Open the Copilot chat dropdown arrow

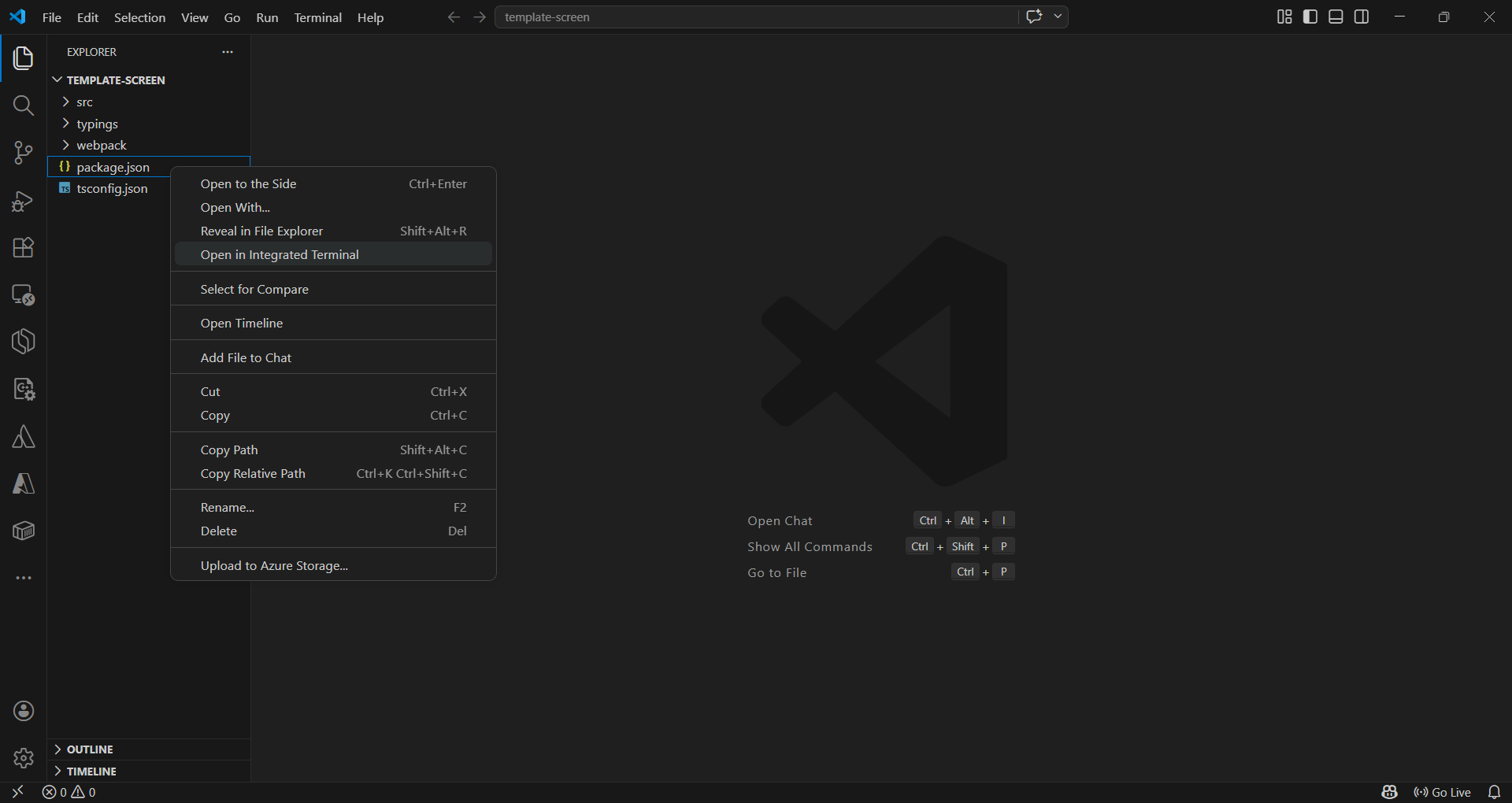1058,17
